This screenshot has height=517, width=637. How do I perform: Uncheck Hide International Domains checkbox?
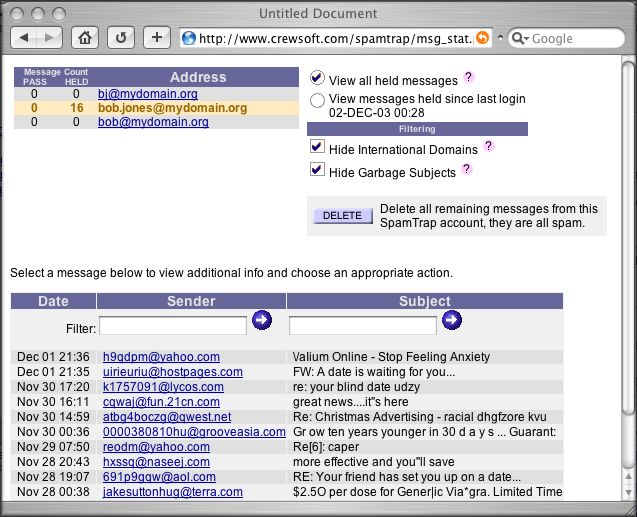click(x=317, y=147)
